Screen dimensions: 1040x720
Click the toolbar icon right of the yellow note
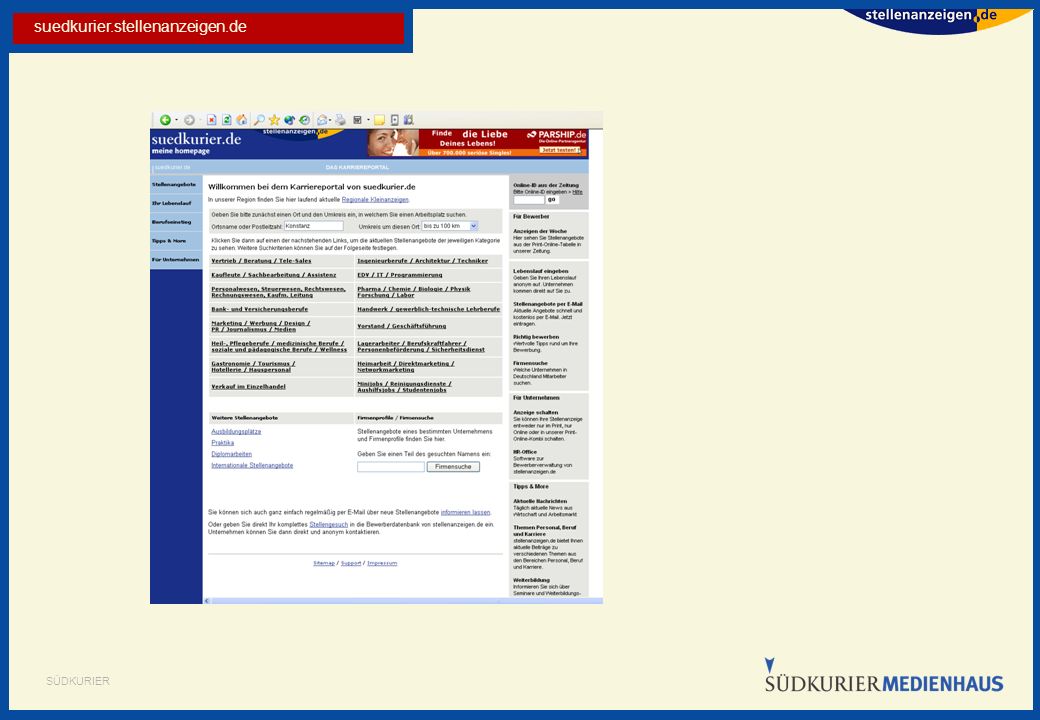click(395, 120)
